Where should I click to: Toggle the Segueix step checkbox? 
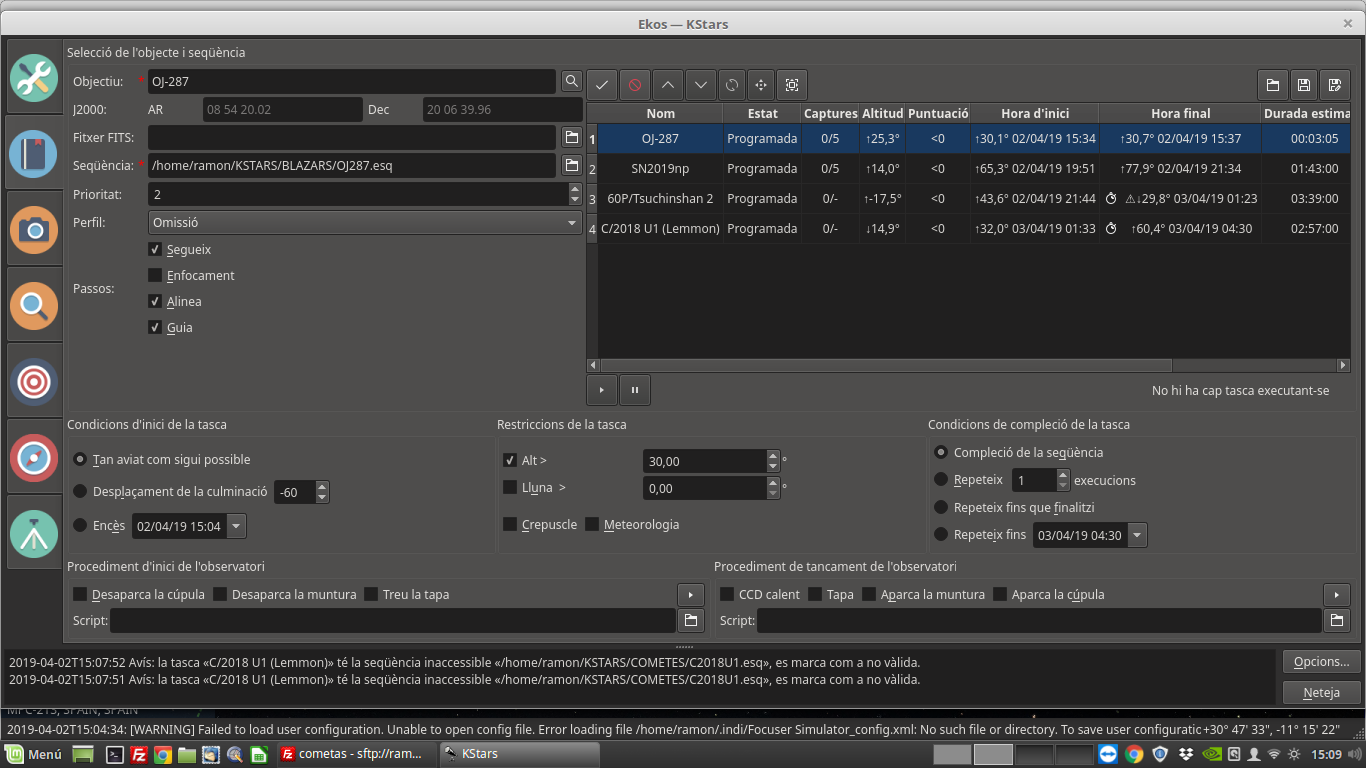pos(155,249)
